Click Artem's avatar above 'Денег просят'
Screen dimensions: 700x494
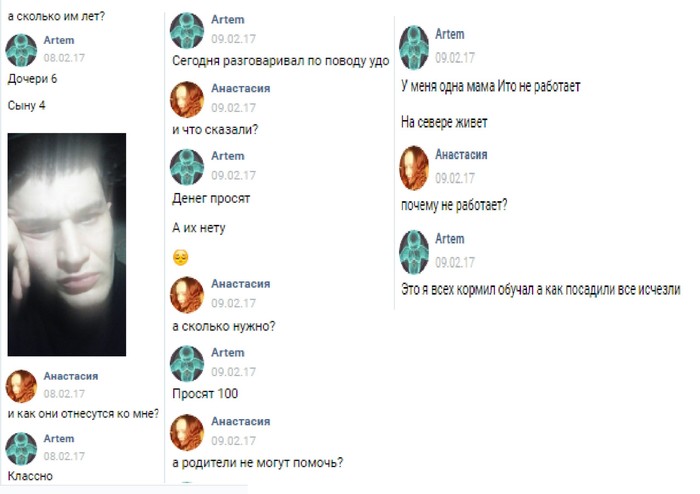point(187,167)
